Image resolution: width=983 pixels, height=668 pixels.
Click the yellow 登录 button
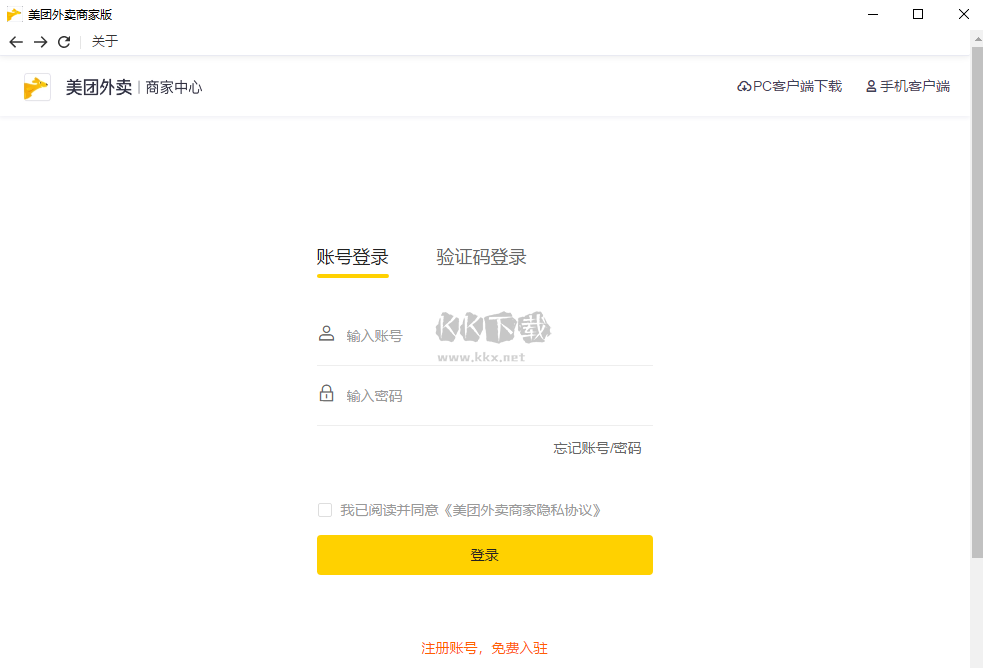tap(484, 554)
